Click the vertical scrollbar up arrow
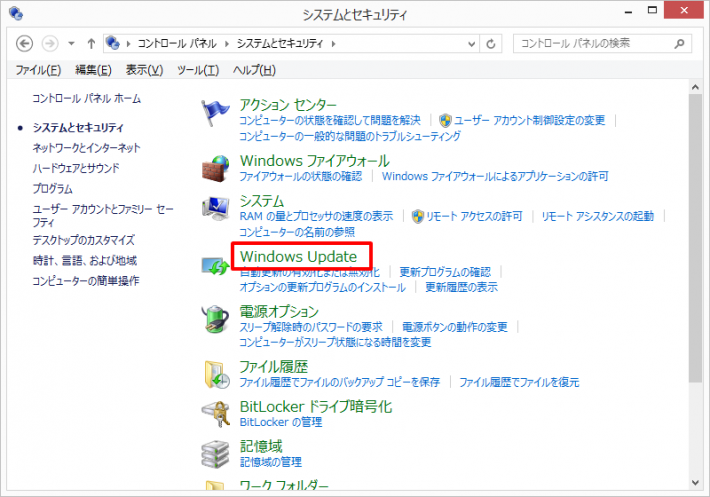 coord(696,87)
